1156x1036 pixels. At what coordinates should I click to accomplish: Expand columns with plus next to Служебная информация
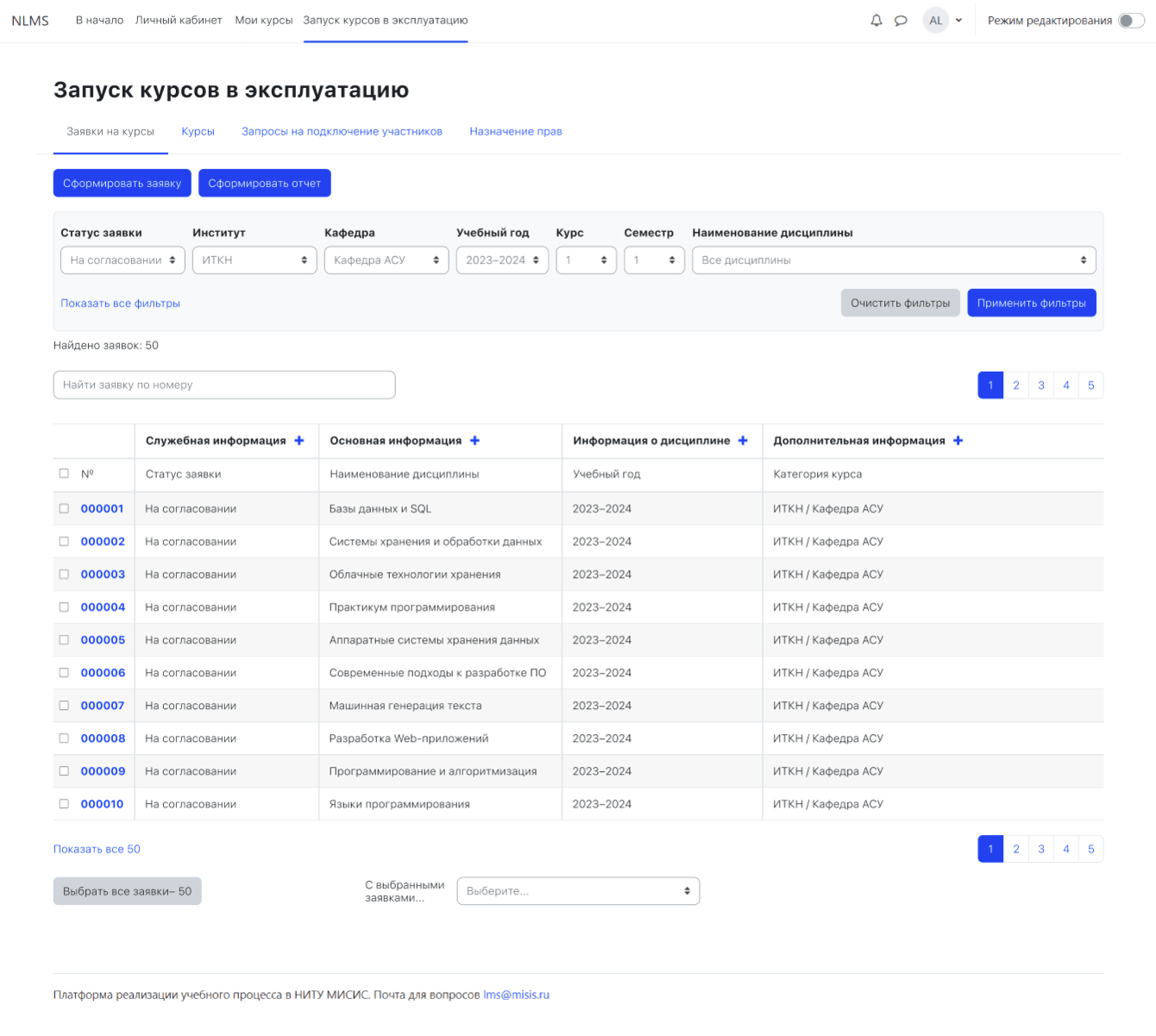coord(299,441)
